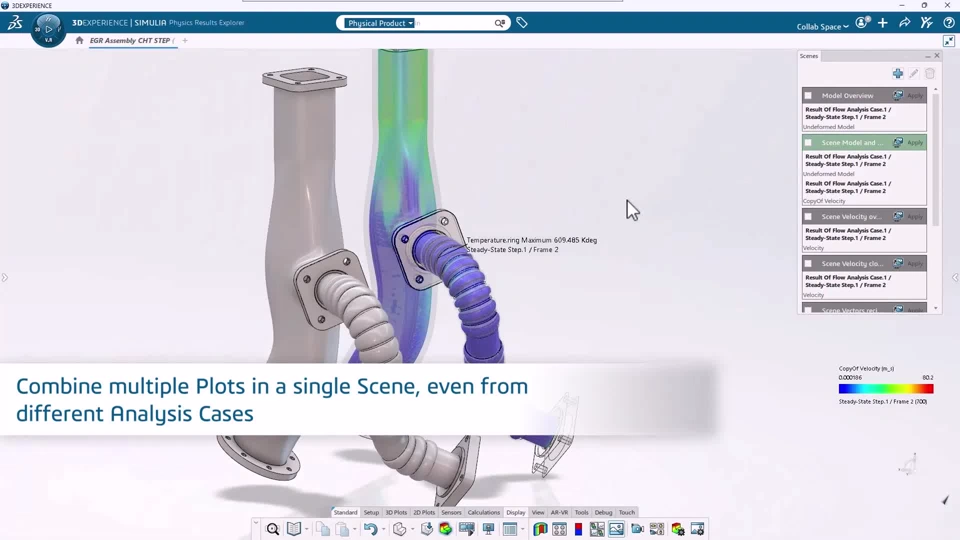Open the user profile icon
Viewport: 960px width, 540px height.
[x=863, y=23]
